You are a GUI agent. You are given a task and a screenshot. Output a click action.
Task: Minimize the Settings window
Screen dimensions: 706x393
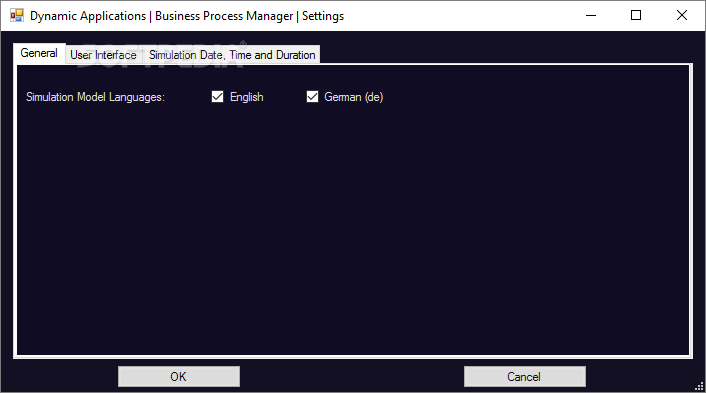pyautogui.click(x=591, y=15)
